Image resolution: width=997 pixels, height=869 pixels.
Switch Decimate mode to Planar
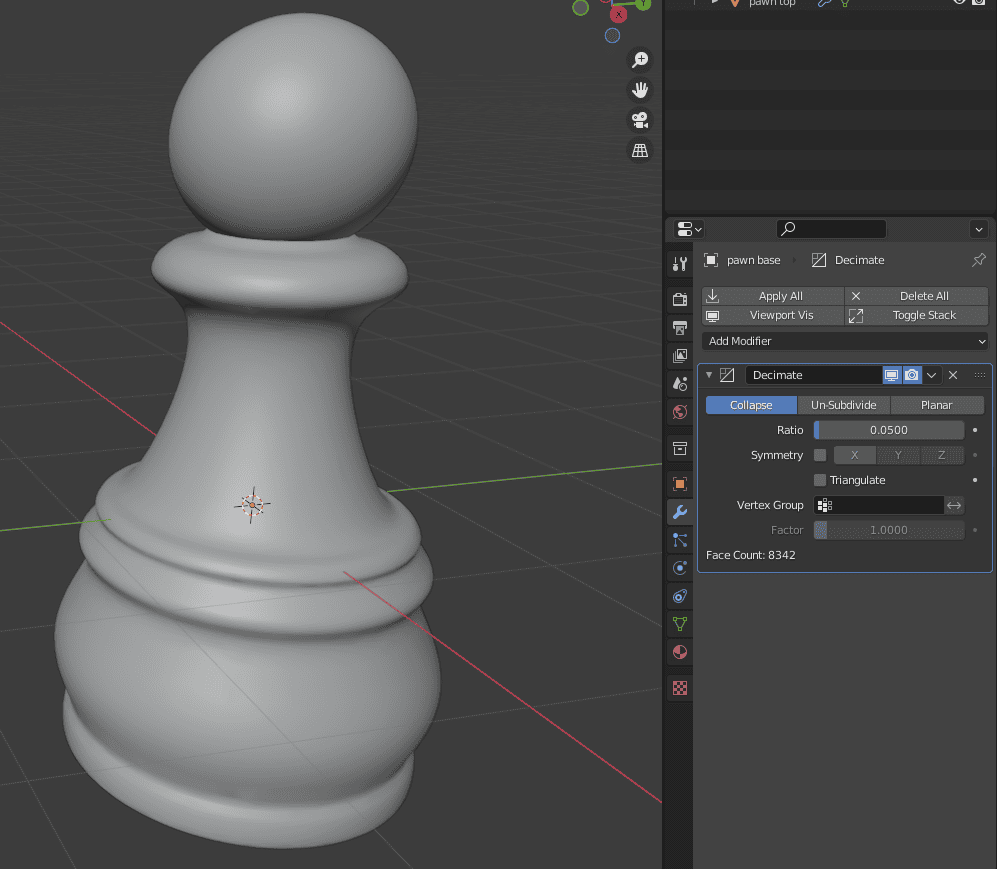pos(937,405)
